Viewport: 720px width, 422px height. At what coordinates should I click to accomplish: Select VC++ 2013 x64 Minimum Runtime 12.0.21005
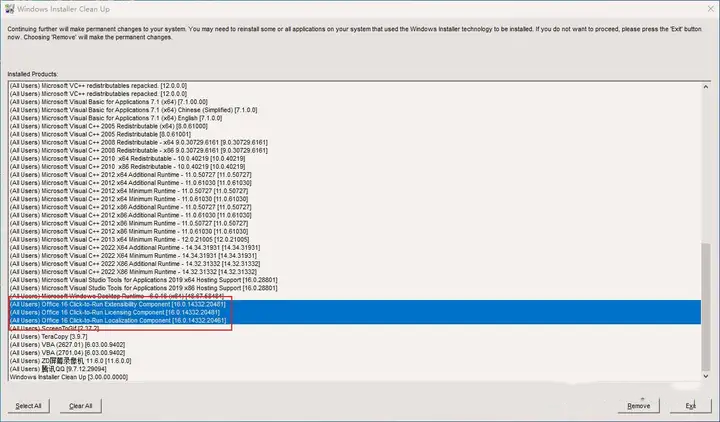point(129,240)
